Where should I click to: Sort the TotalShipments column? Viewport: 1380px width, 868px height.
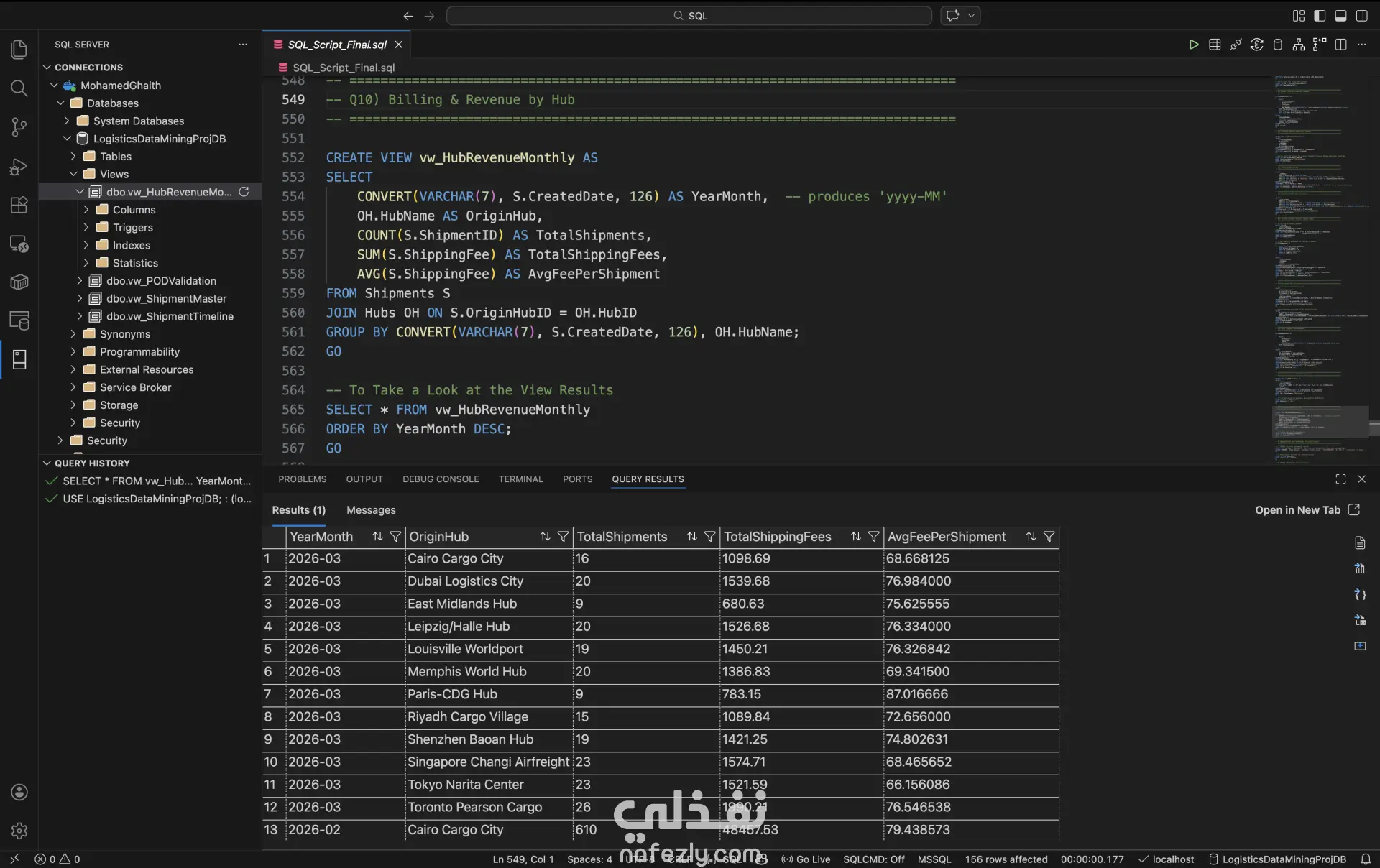(x=691, y=537)
